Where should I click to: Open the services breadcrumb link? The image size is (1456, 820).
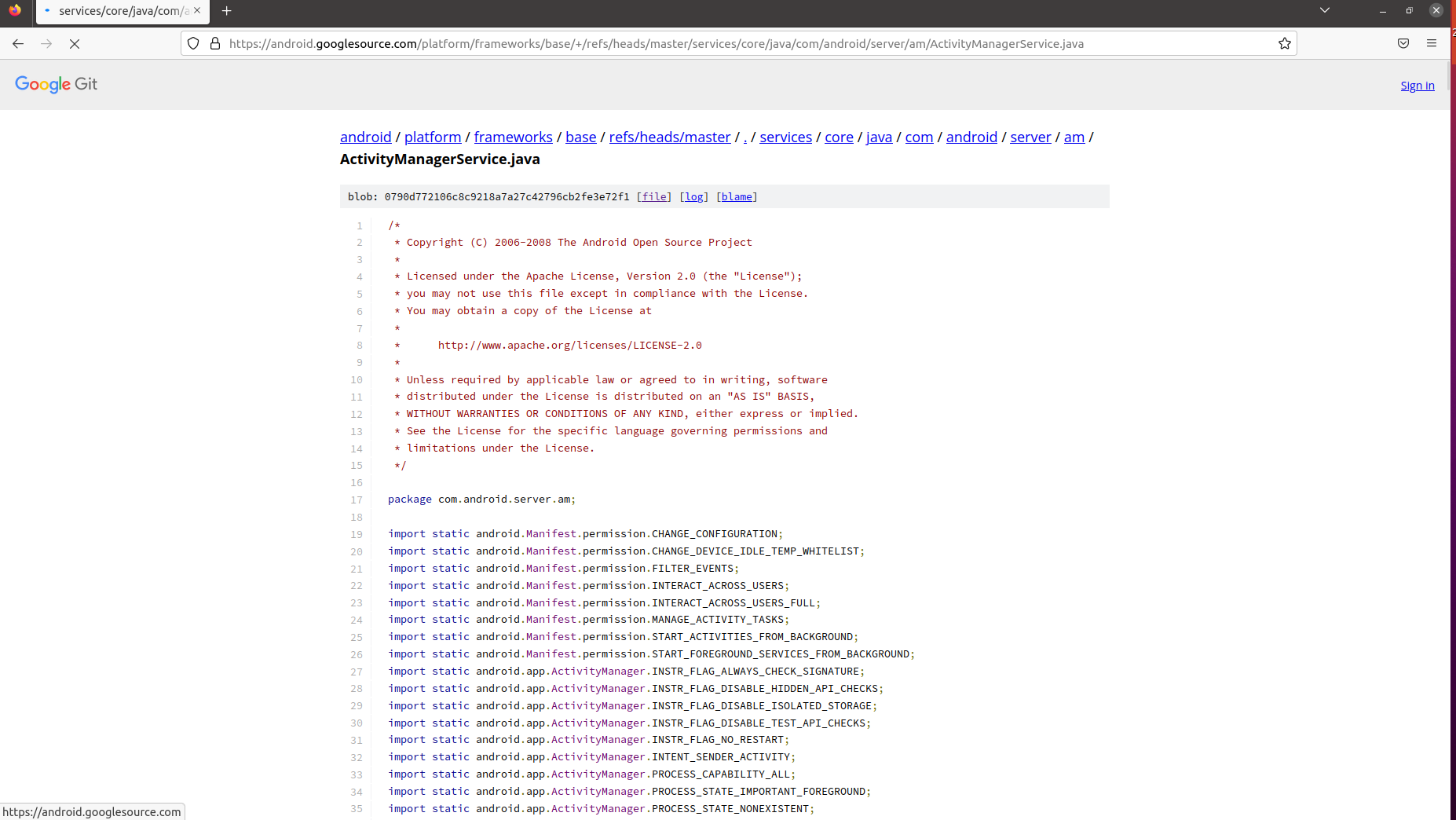point(785,137)
